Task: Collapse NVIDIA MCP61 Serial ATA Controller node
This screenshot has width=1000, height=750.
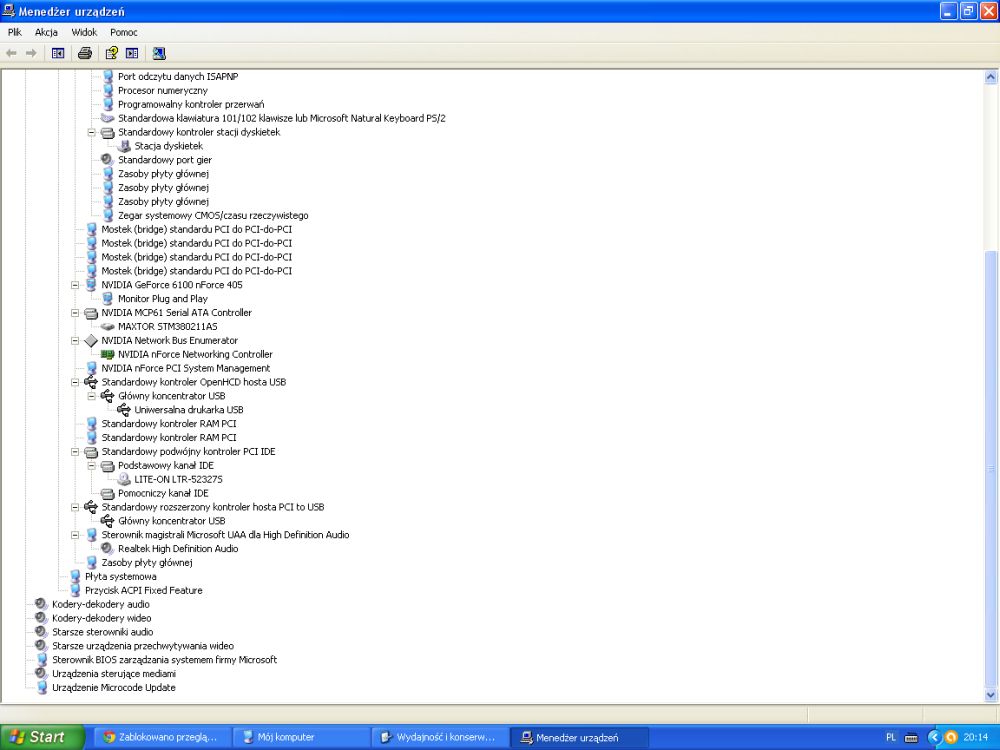Action: [75, 313]
